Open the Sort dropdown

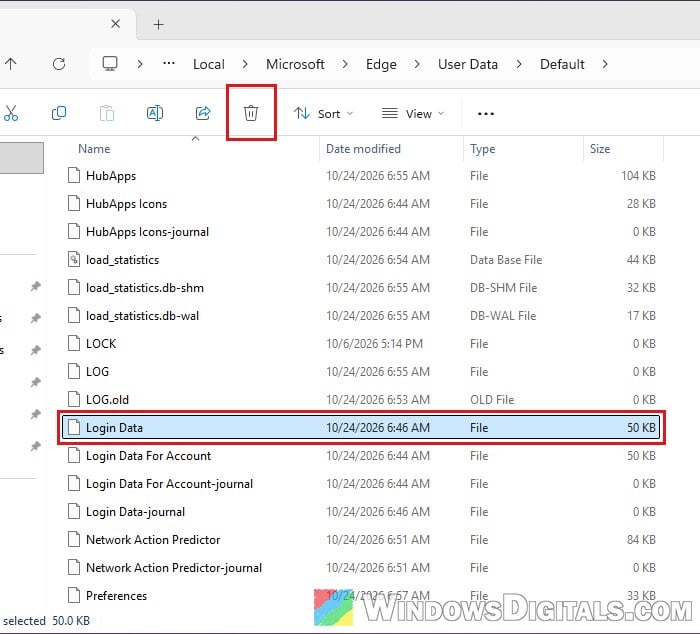tap(324, 114)
